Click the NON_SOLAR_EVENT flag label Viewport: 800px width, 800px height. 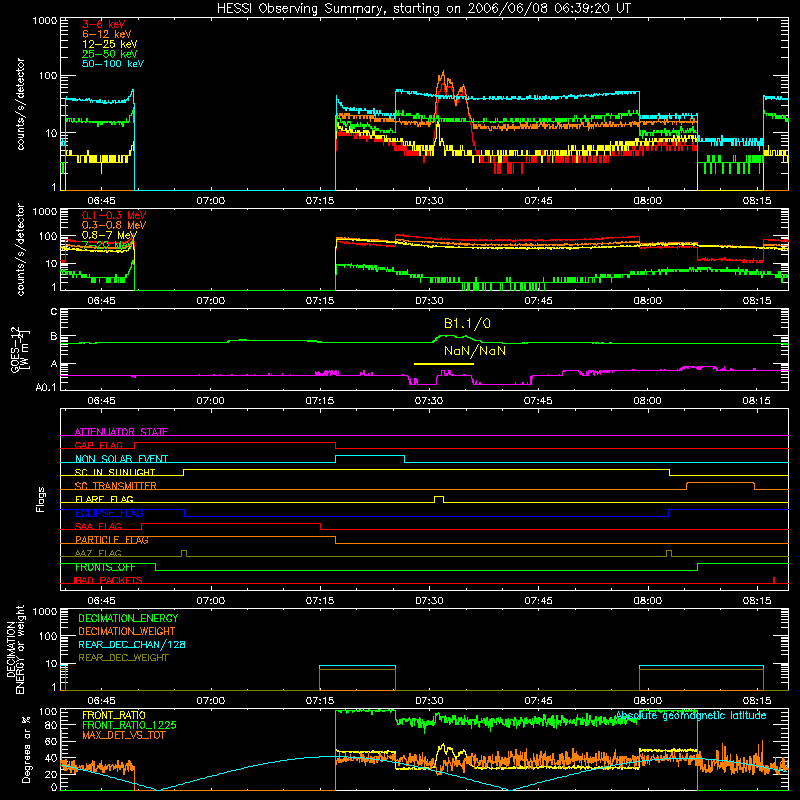point(121,459)
